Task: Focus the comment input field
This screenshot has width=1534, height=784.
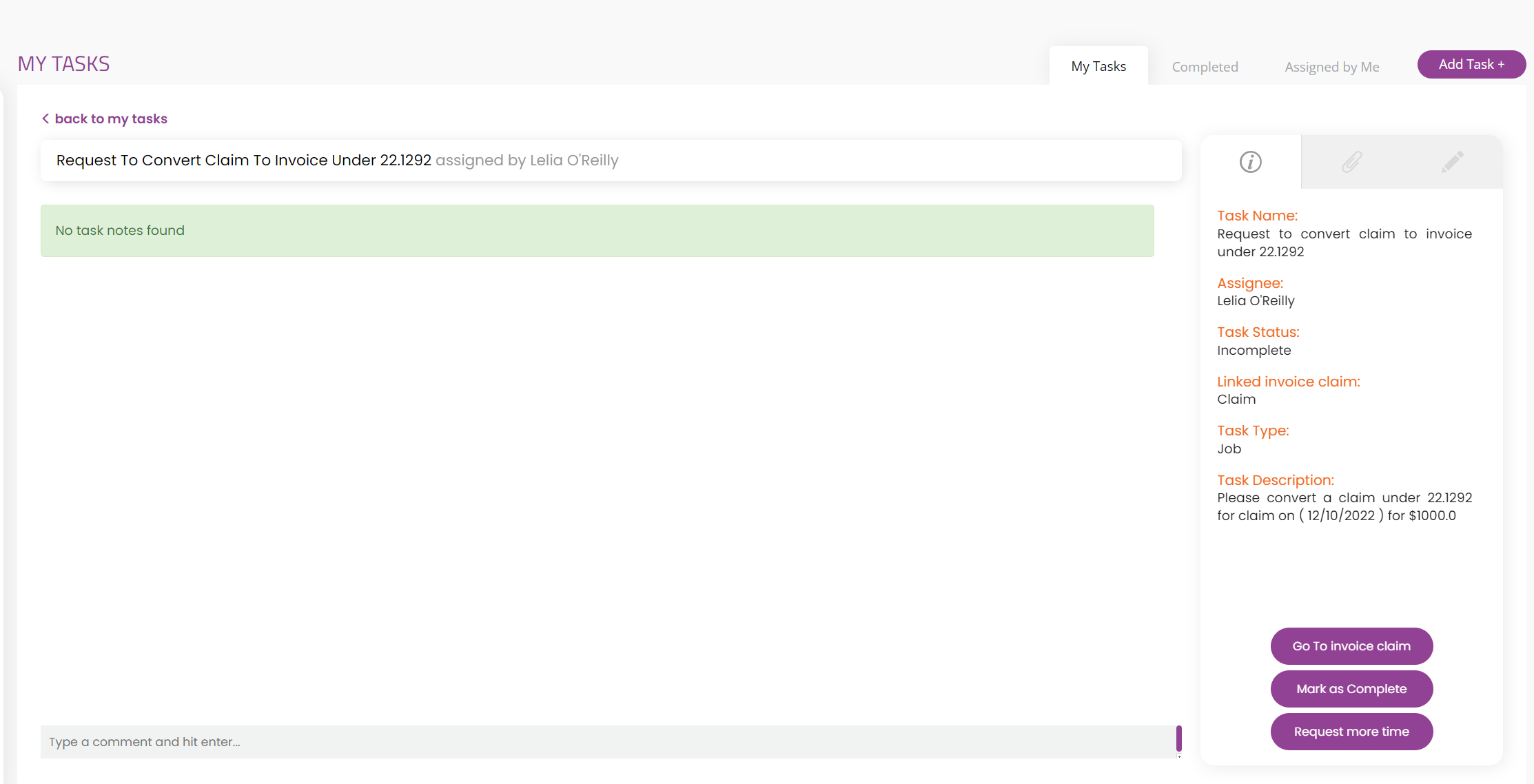Action: pos(606,742)
